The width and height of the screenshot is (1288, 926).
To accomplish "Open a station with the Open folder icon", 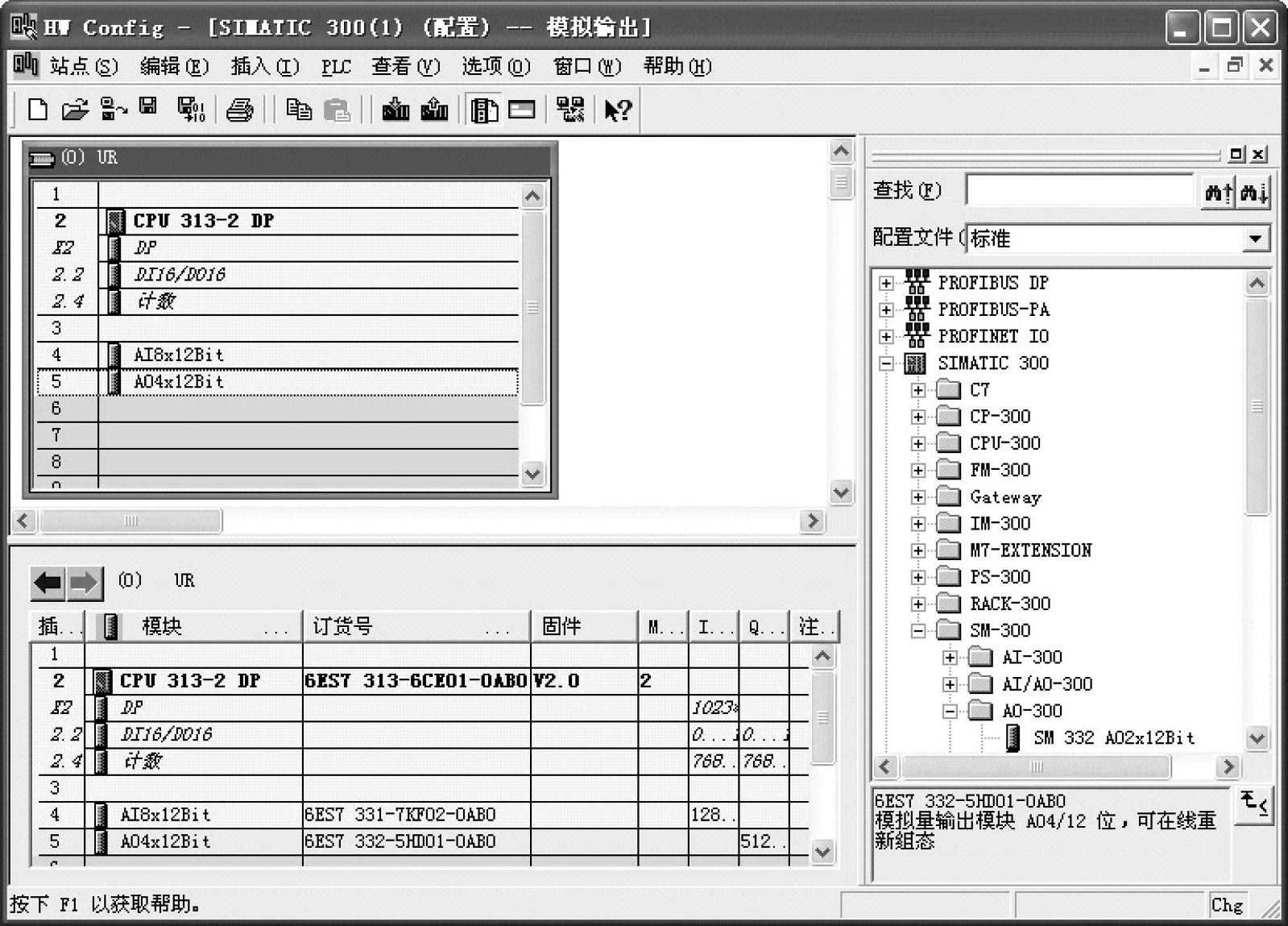I will [74, 109].
